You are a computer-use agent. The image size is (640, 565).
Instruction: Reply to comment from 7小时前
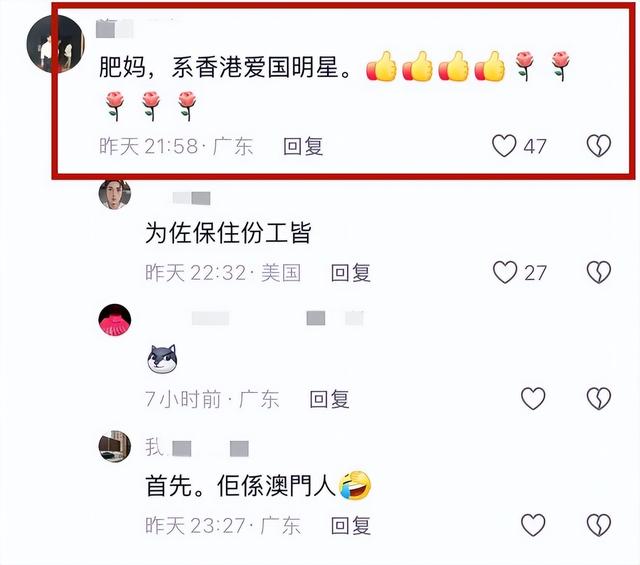pyautogui.click(x=329, y=399)
